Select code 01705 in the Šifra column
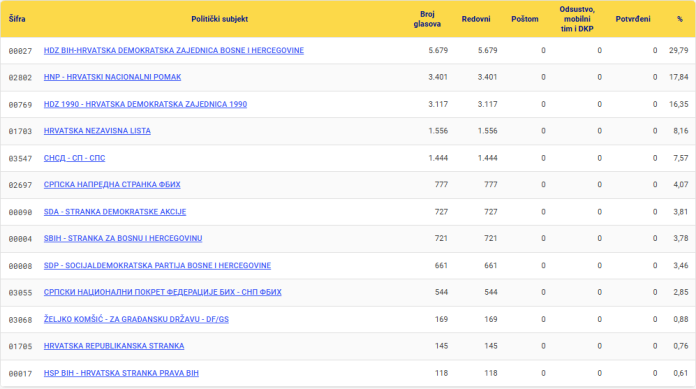This screenshot has height=389, width=696. [x=20, y=346]
